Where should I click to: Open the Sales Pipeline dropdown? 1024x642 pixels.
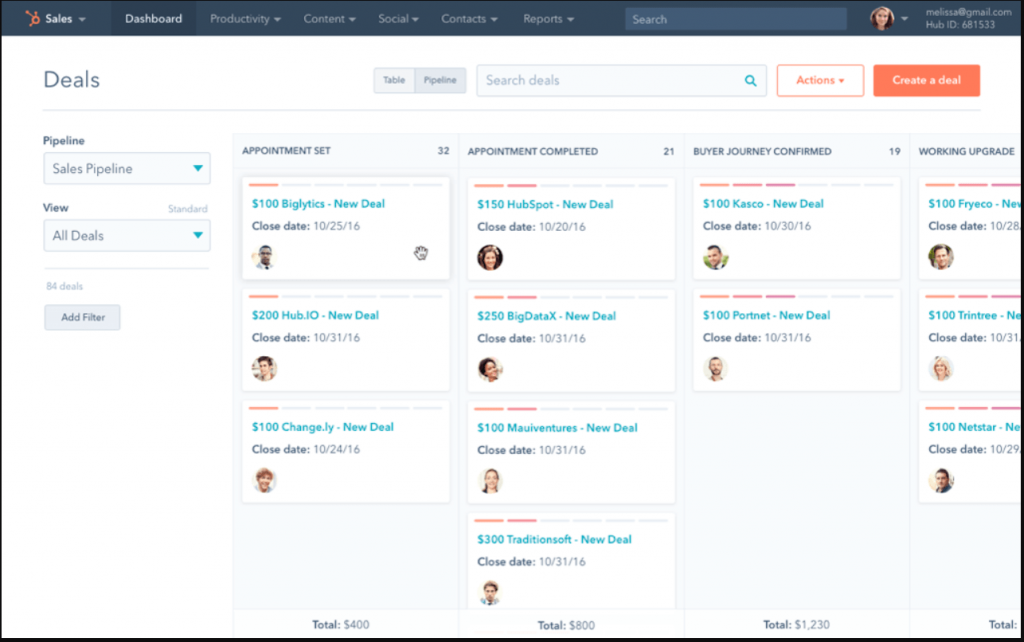[127, 169]
